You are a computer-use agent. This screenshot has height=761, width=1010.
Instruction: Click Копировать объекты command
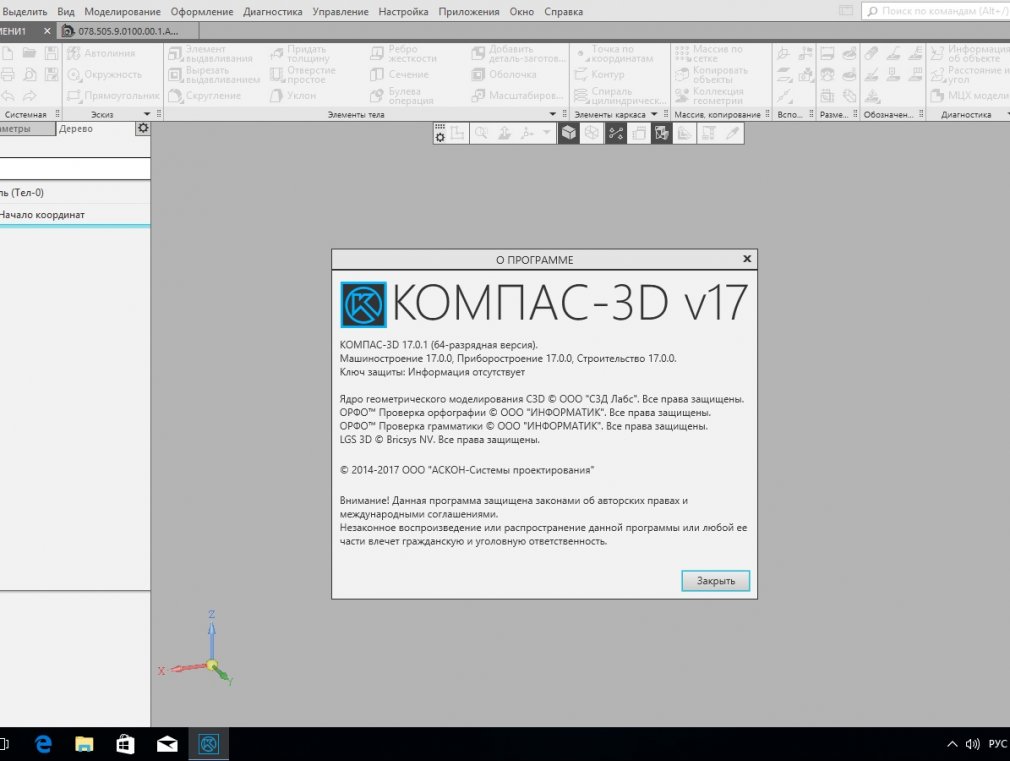coord(711,75)
